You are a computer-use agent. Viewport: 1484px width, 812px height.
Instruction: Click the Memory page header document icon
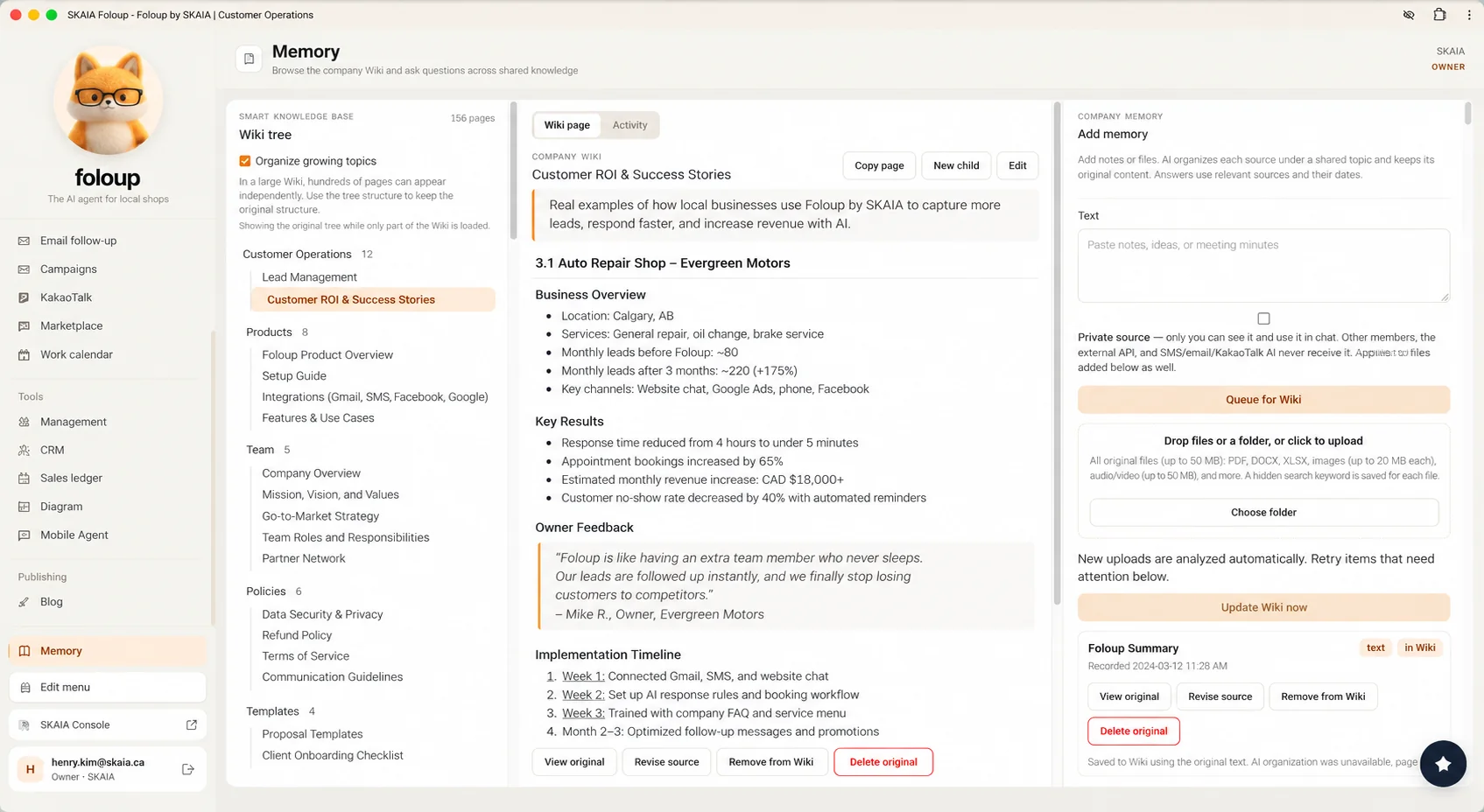pyautogui.click(x=249, y=59)
